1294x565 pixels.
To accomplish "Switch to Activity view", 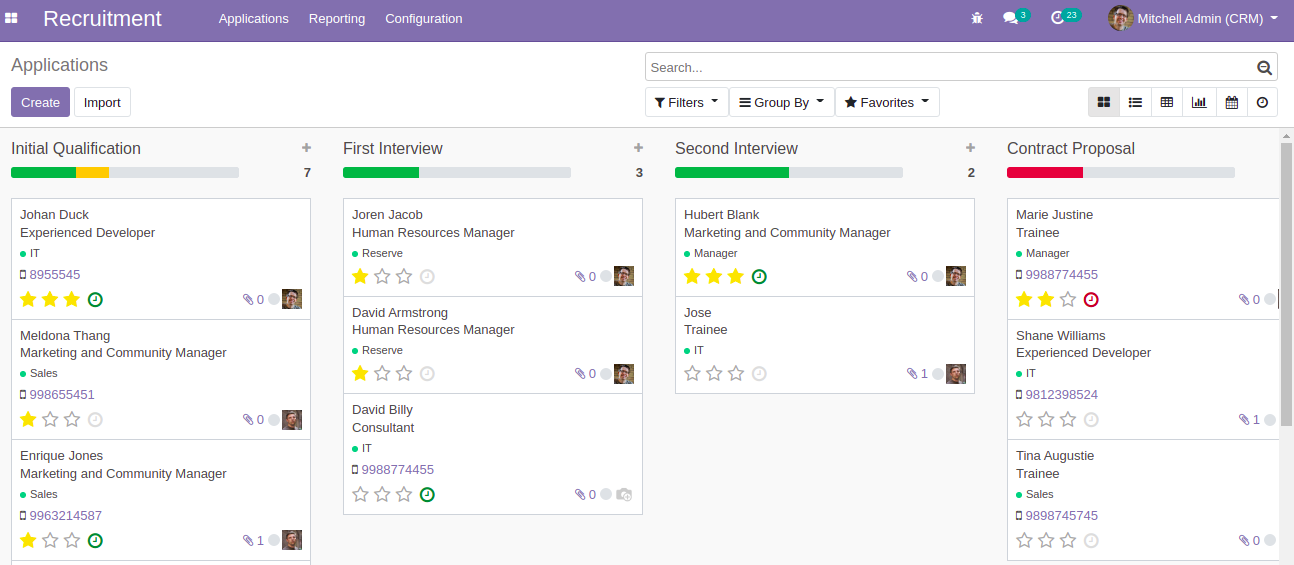I will click(1262, 102).
